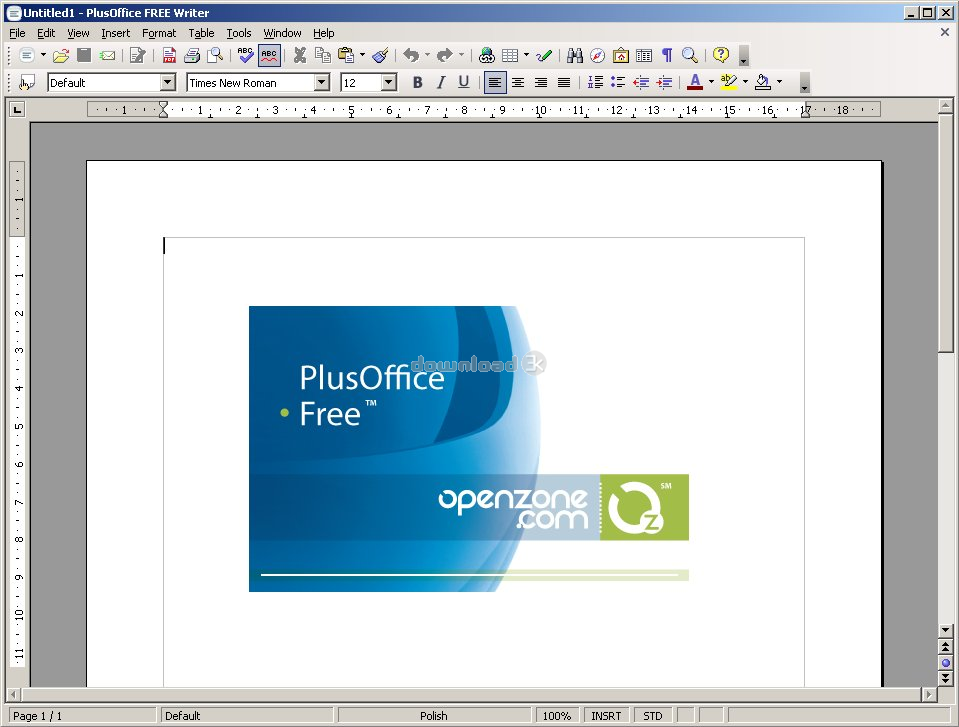Open the Navigator compass icon

click(598, 56)
